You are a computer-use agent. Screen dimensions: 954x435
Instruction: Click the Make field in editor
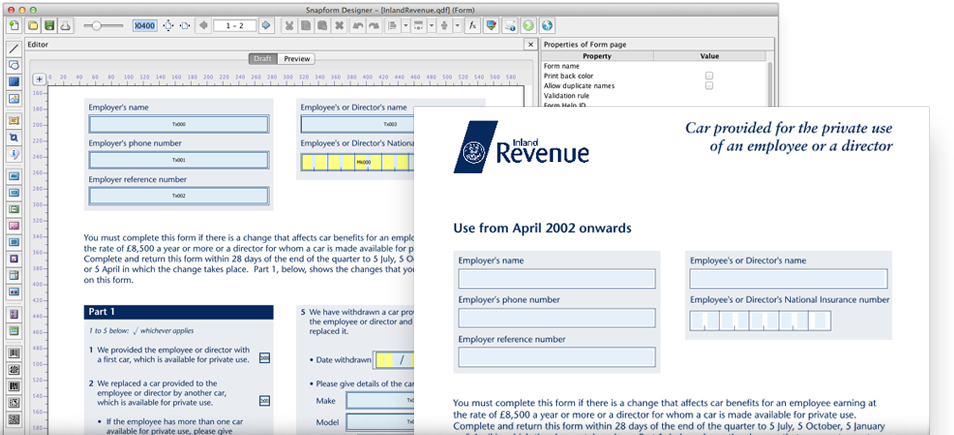[380, 401]
